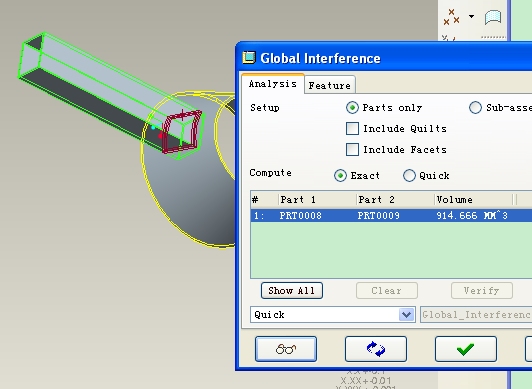This screenshot has height=389, width=532.
Task: Click the datum points tool icon
Action: (451, 17)
